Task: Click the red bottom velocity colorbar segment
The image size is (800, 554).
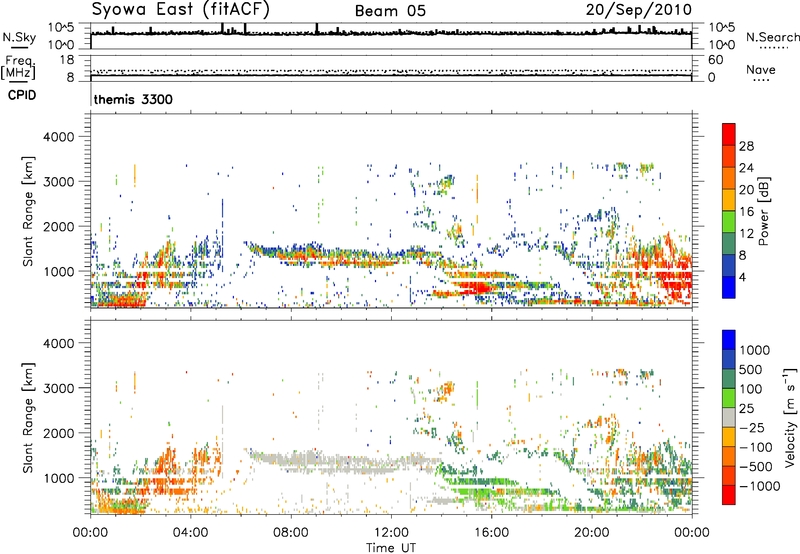Action: [729, 495]
